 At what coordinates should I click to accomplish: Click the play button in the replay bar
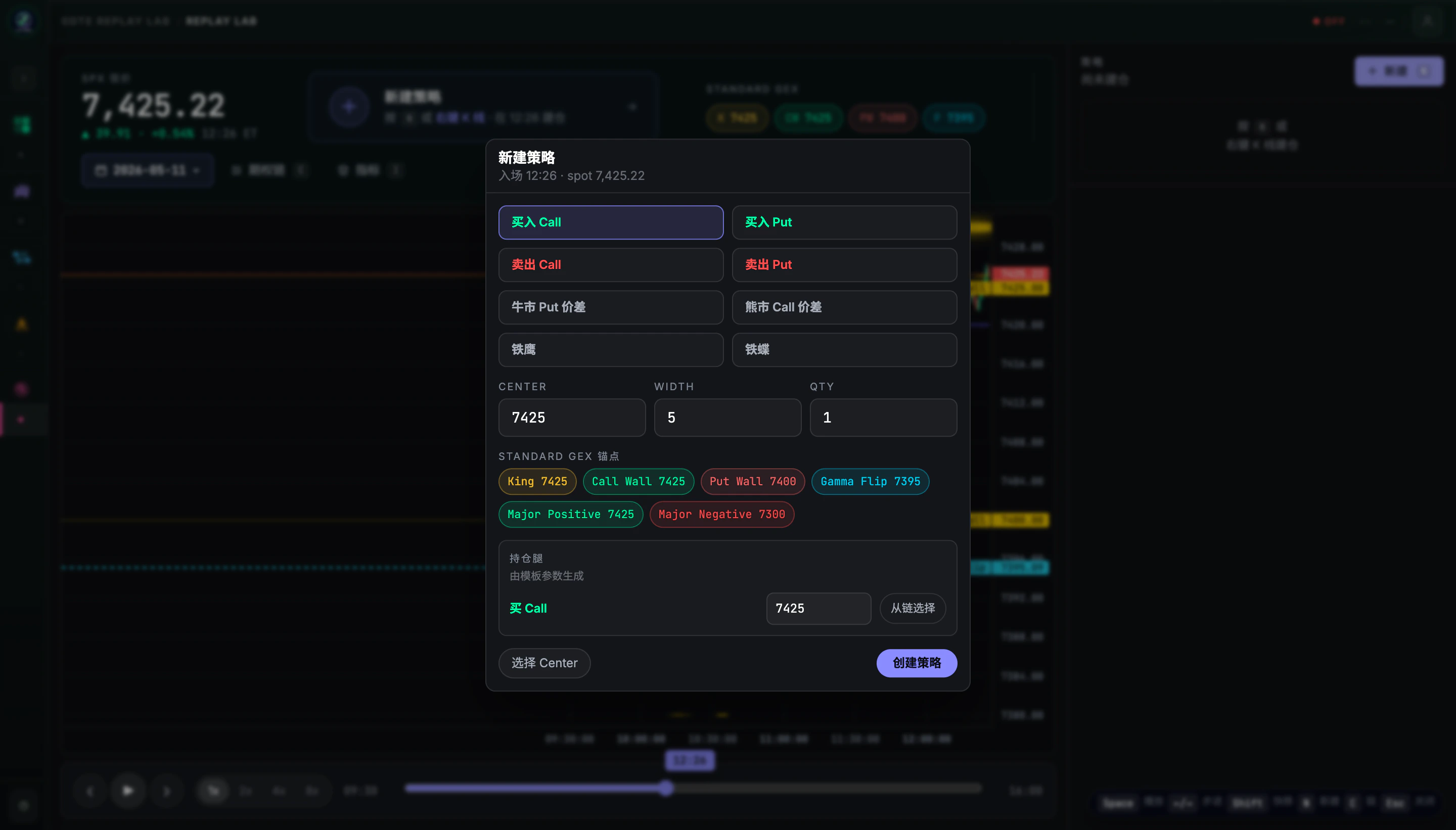pos(128,791)
